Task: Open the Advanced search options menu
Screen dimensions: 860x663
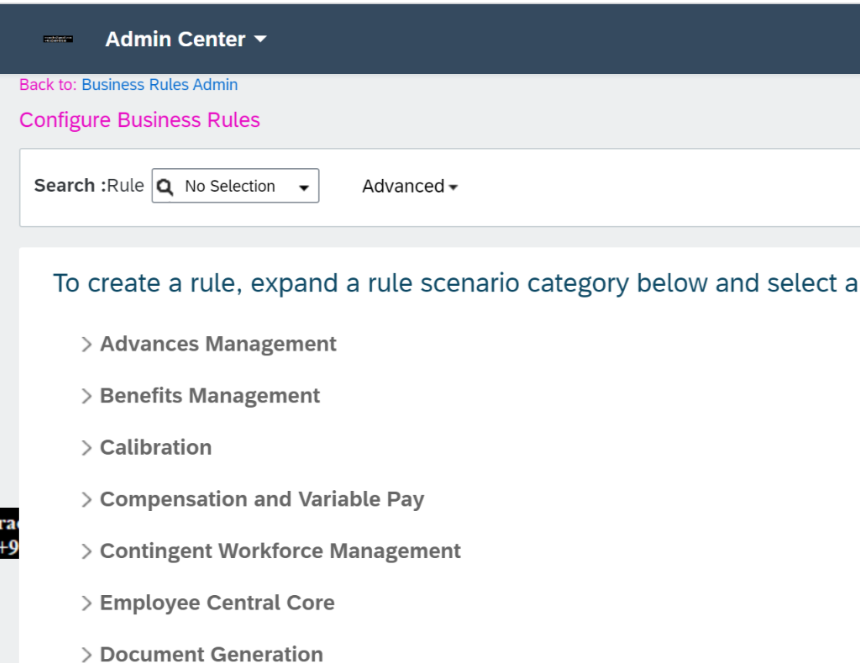Action: (x=410, y=186)
